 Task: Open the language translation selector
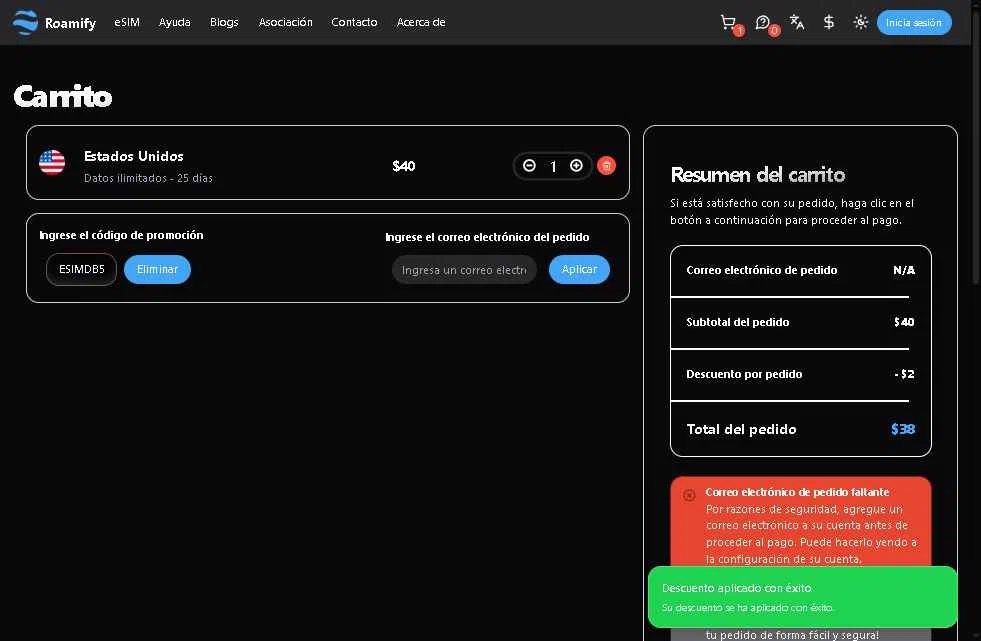796,23
